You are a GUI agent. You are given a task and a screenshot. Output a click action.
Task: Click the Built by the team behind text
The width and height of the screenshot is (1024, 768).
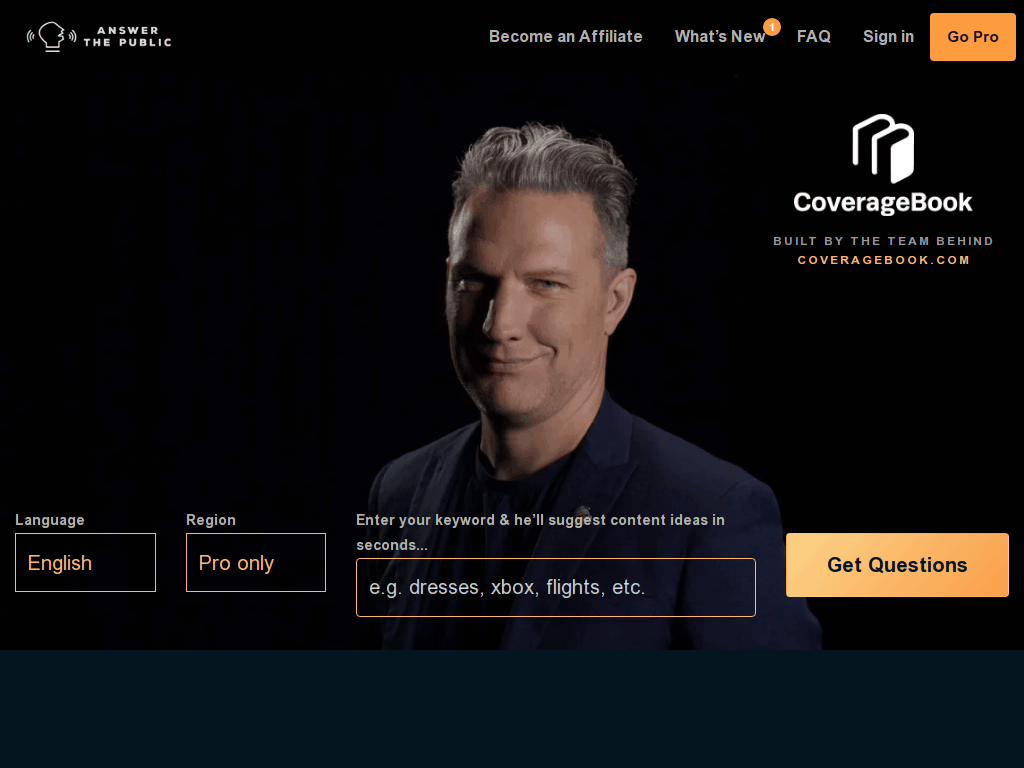click(x=884, y=241)
